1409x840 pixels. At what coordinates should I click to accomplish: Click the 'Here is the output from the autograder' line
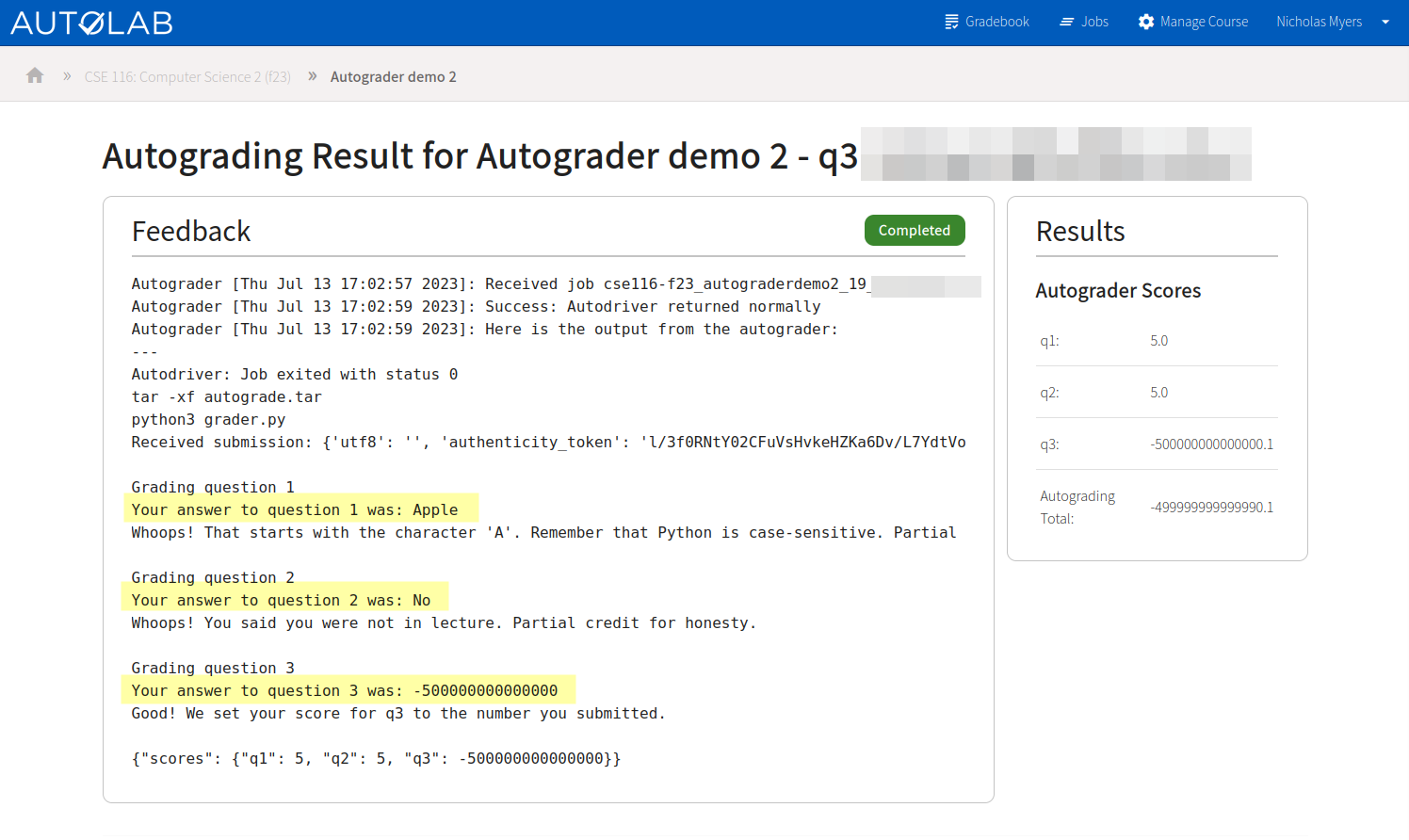(485, 329)
